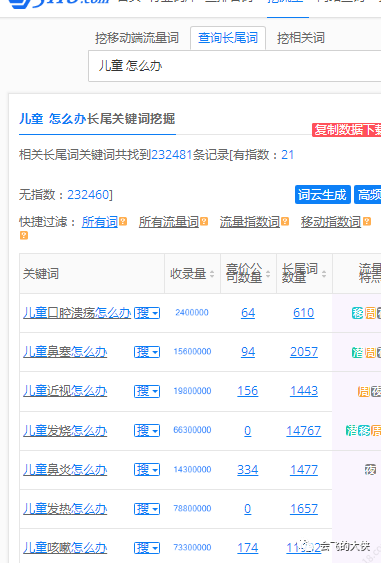The image size is (381, 563).
Task: Select the 查询长尾词 tab
Action: [x=228, y=38]
